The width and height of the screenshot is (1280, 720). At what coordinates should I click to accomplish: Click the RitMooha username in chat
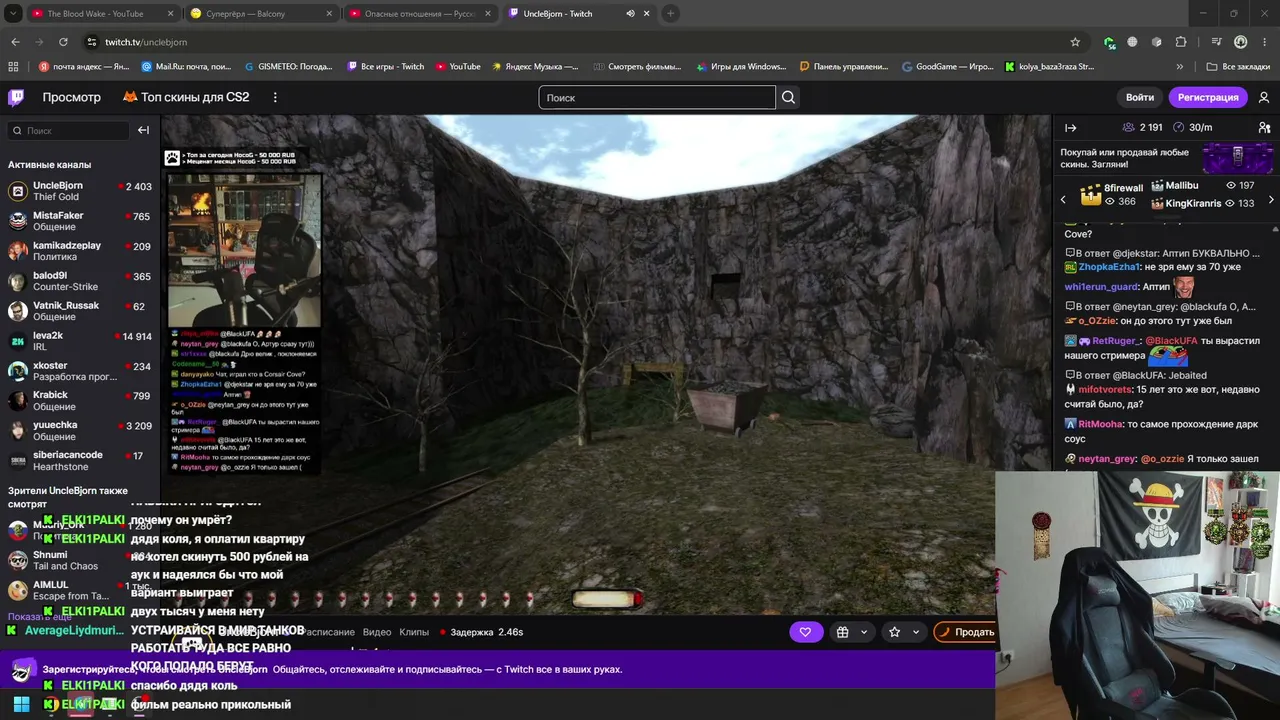1100,424
